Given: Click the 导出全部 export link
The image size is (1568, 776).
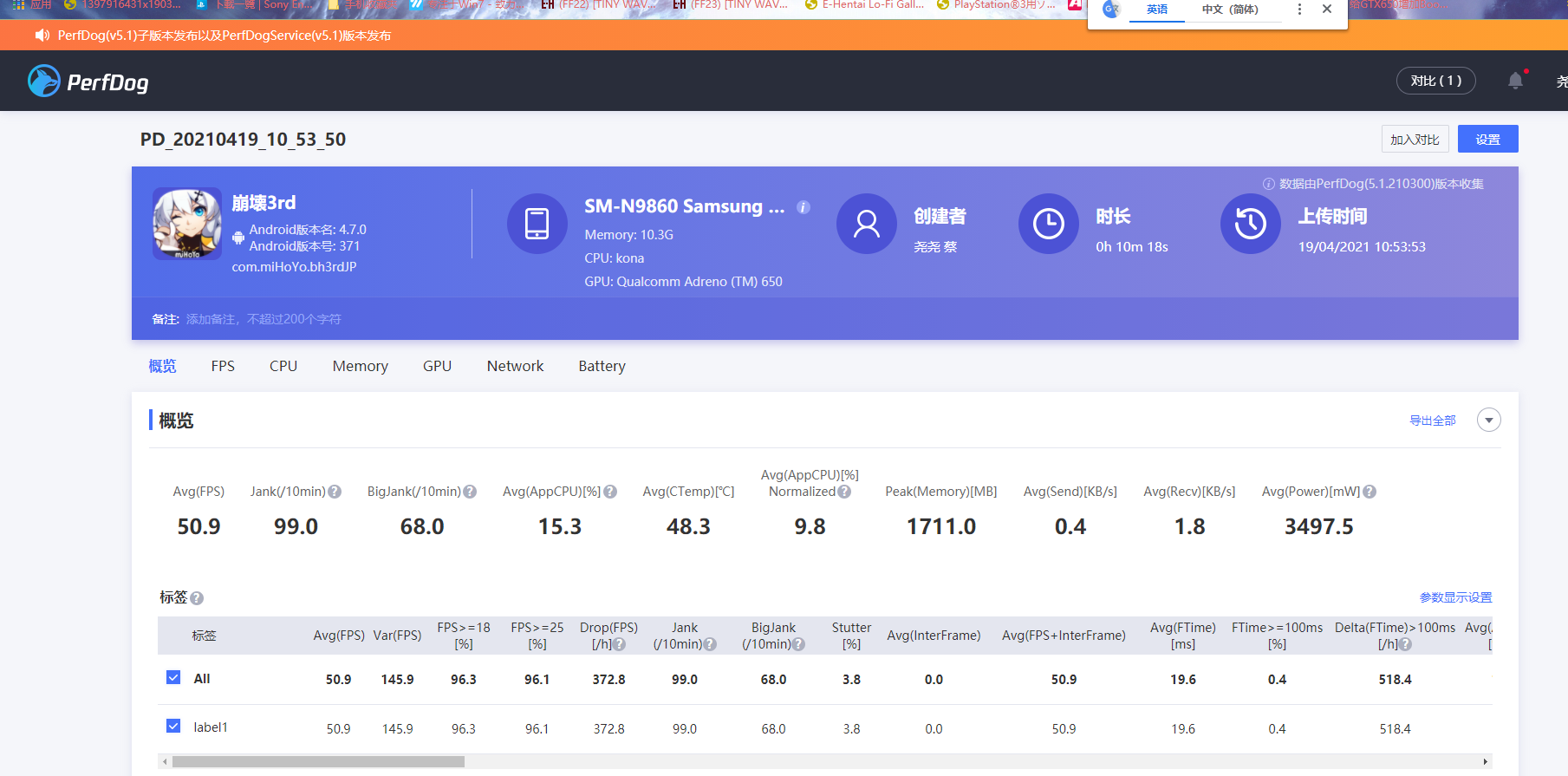Looking at the screenshot, I should (x=1432, y=421).
